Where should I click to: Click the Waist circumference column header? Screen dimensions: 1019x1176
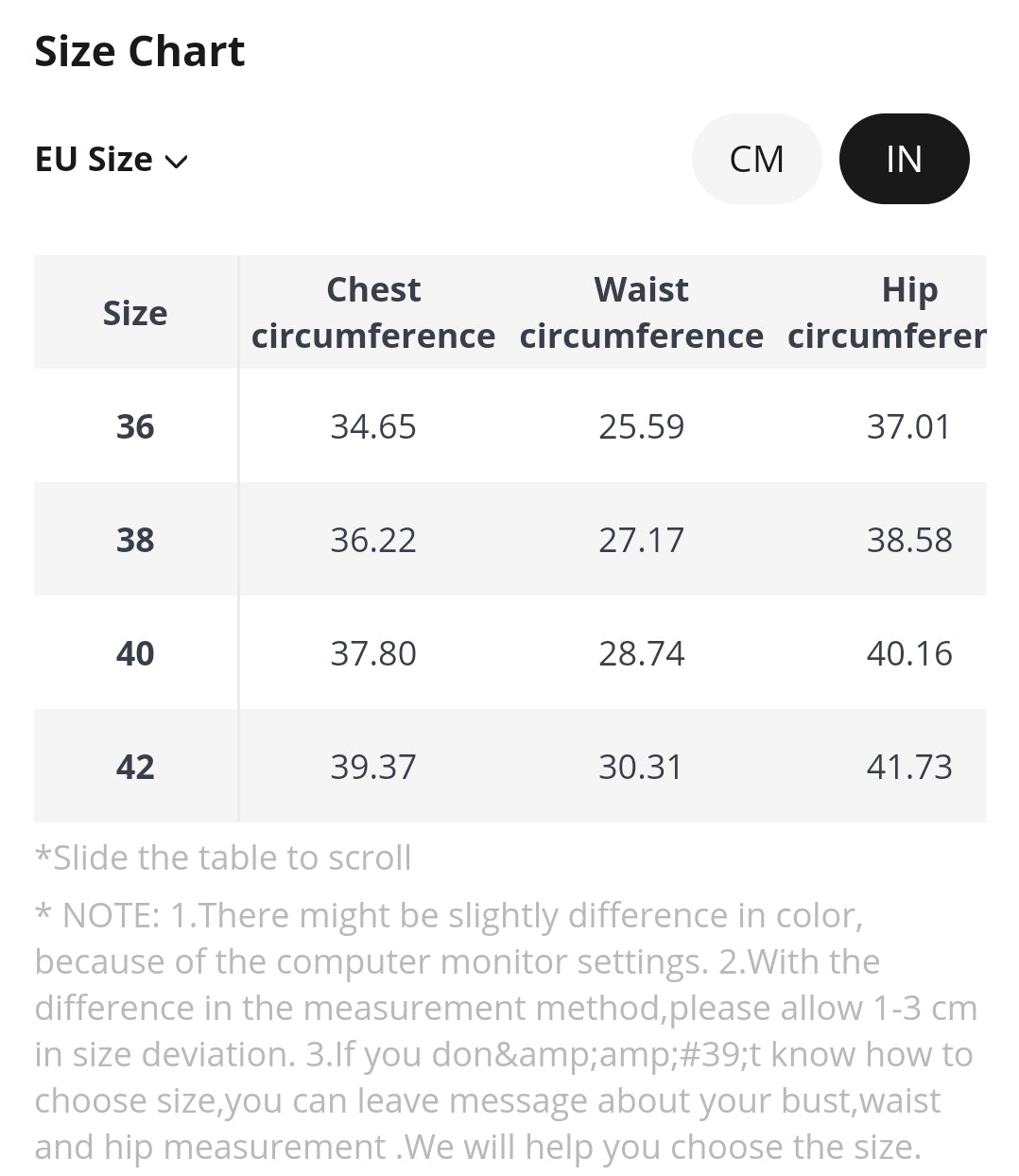[641, 312]
